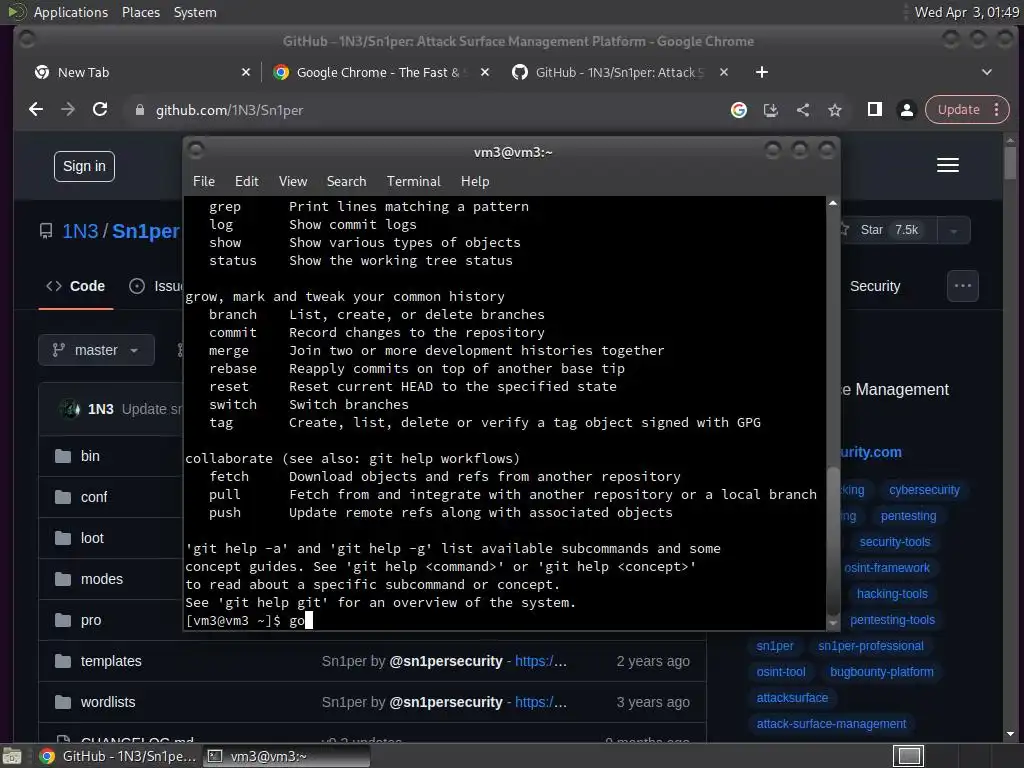Star the repository
Viewport: 1024px width, 768px height.
[x=886, y=230]
